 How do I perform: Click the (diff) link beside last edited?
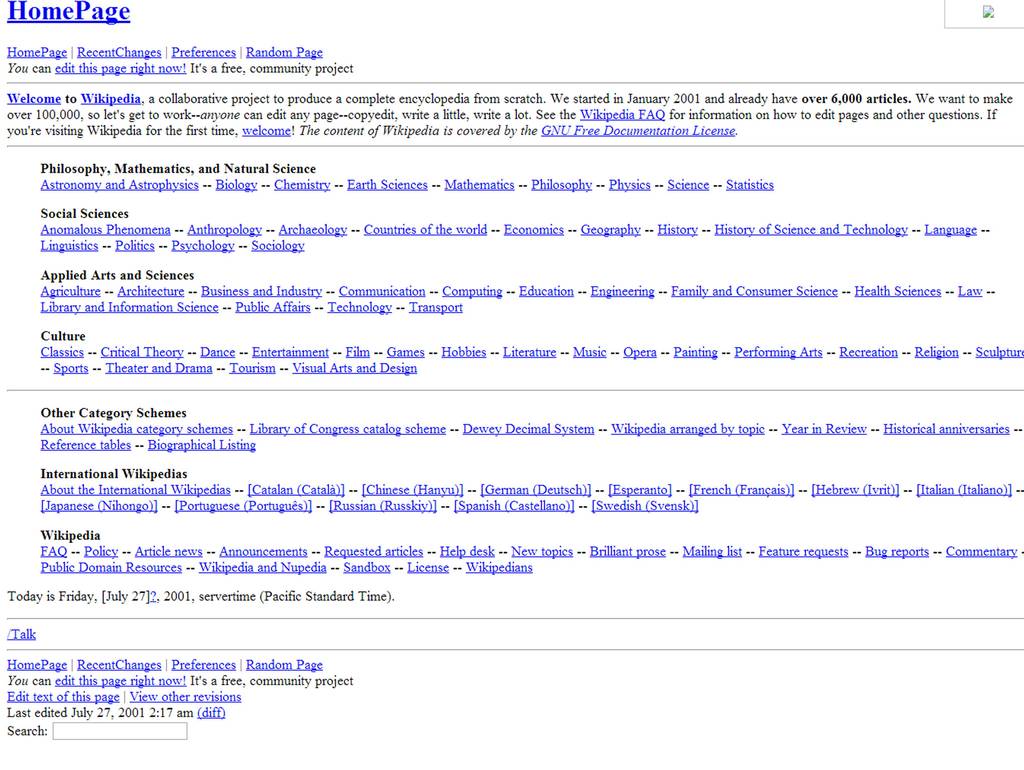click(x=211, y=714)
